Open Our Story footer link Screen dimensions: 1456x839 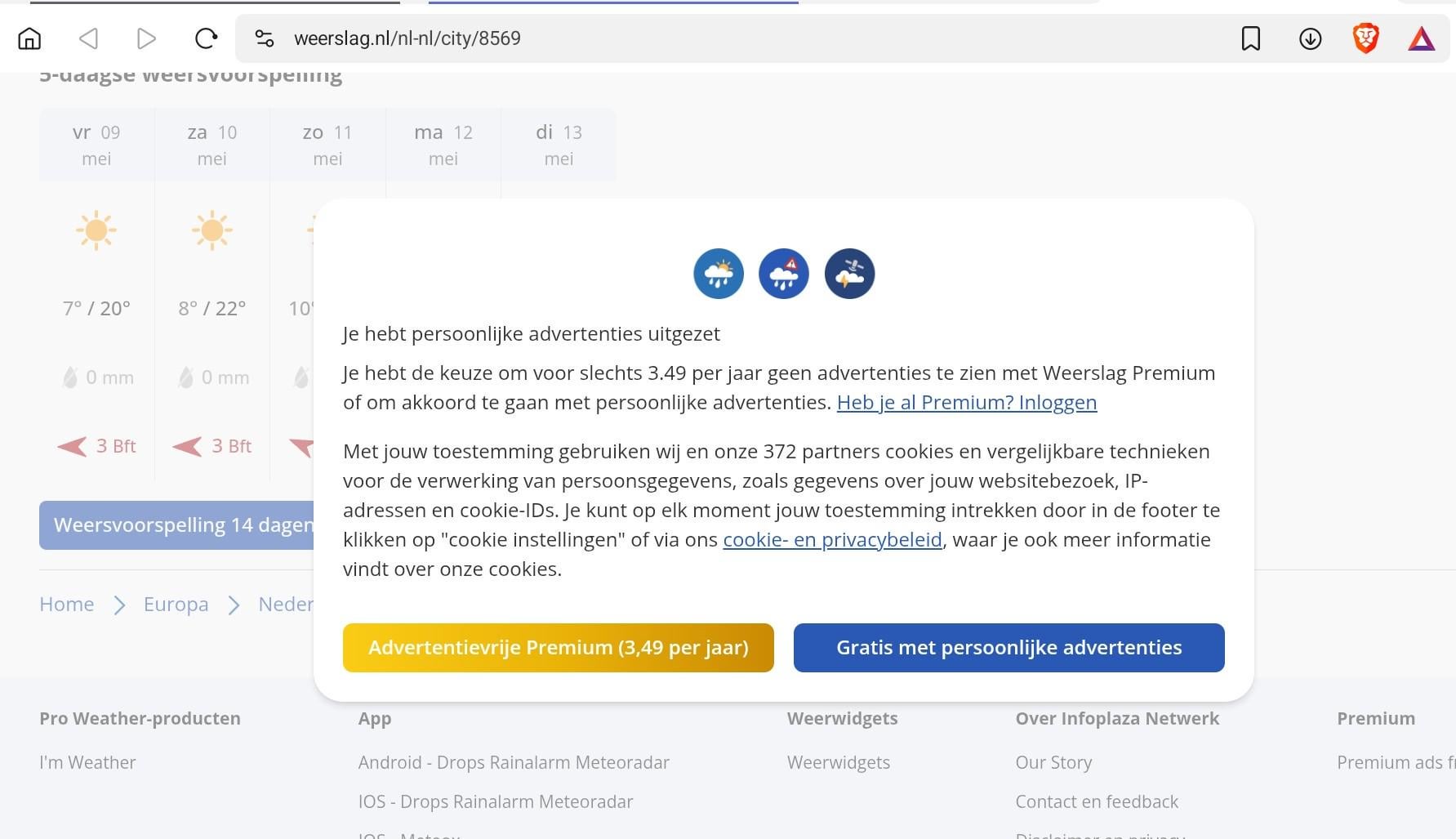1053,762
